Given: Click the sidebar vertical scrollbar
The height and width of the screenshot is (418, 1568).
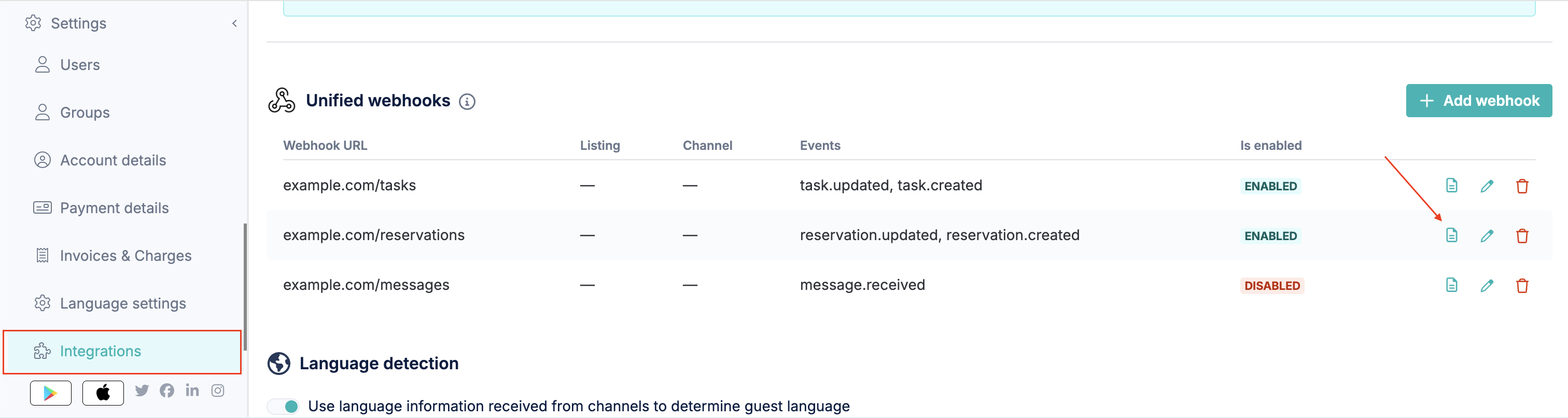Looking at the screenshot, I should (245, 287).
